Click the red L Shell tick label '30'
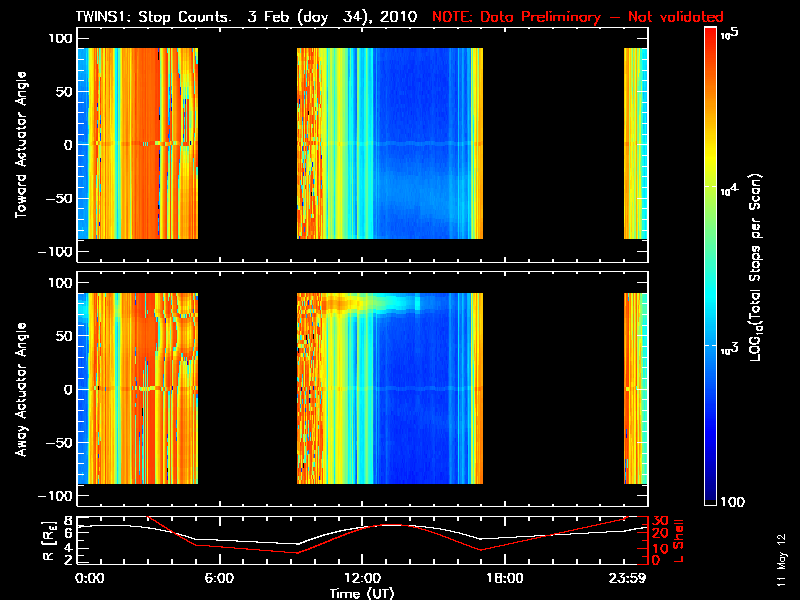This screenshot has width=800, height=600. 660,521
